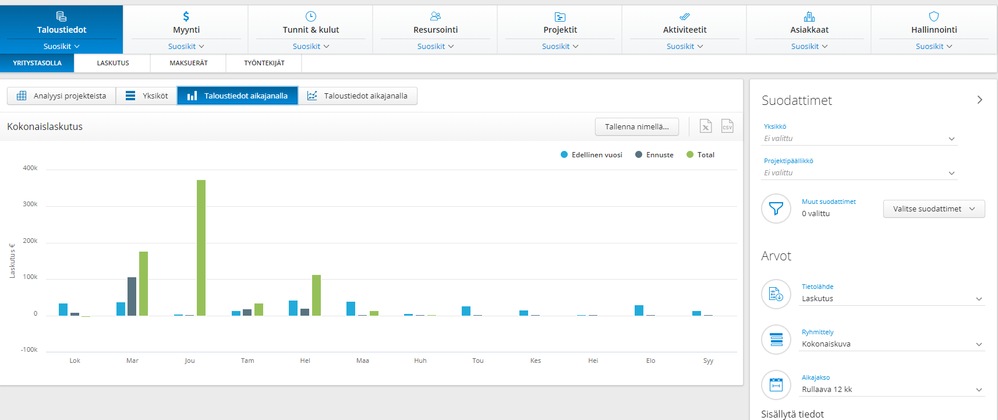Switch to the Maksuerät tab
This screenshot has width=998, height=420.
click(189, 63)
